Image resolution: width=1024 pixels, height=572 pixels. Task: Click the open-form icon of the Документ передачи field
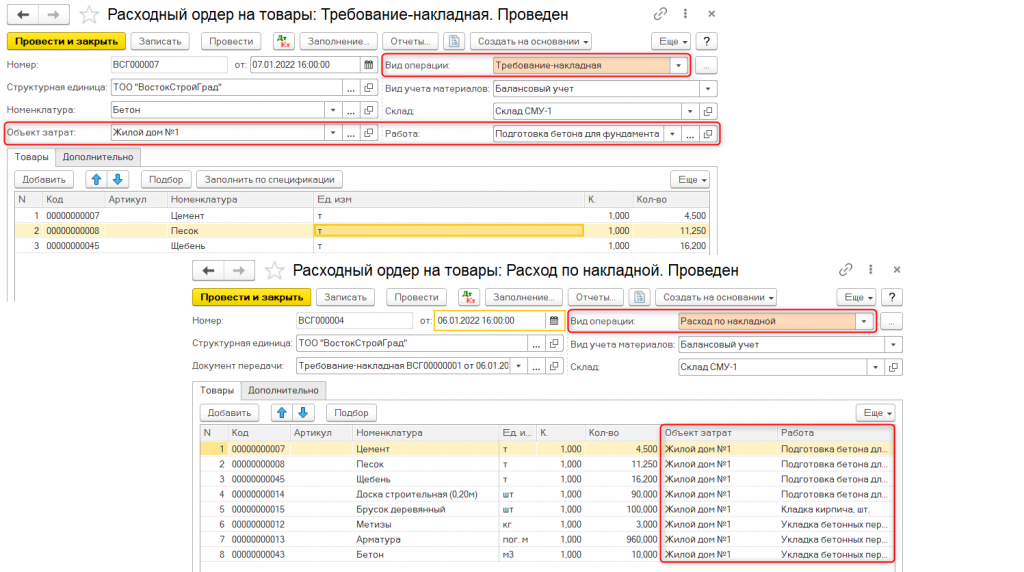(555, 366)
